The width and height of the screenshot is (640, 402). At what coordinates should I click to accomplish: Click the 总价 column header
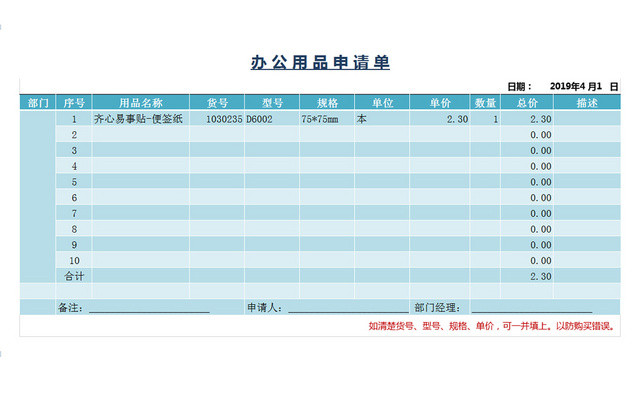coord(527,102)
